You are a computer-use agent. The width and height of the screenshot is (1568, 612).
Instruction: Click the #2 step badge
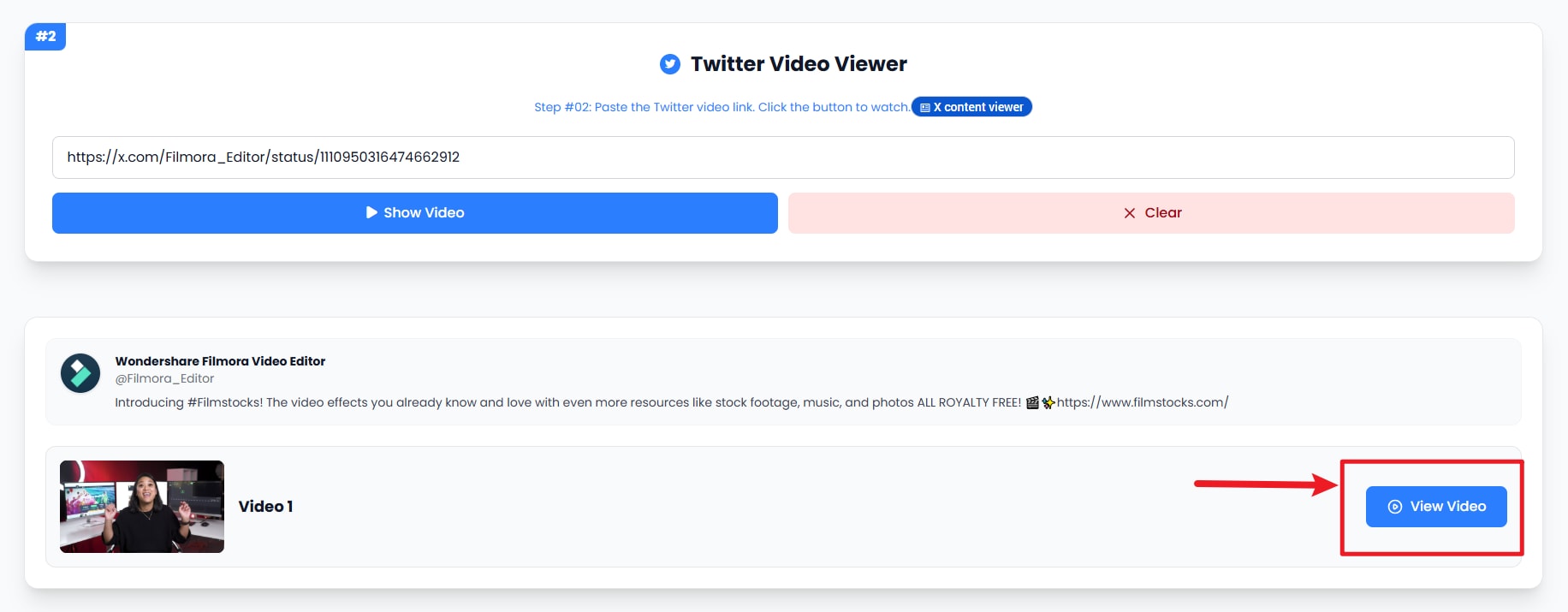click(45, 36)
